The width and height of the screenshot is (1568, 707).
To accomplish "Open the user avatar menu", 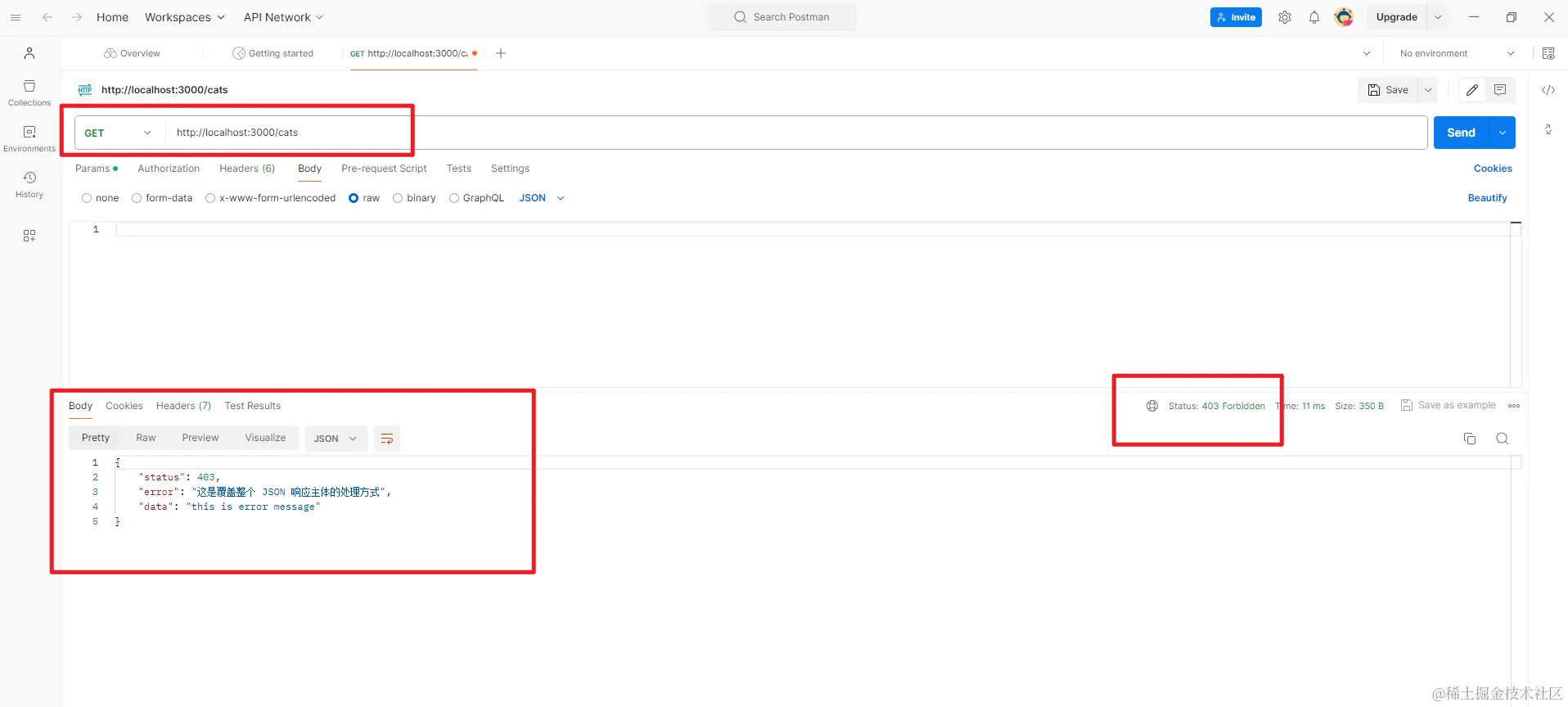I will point(1344,17).
